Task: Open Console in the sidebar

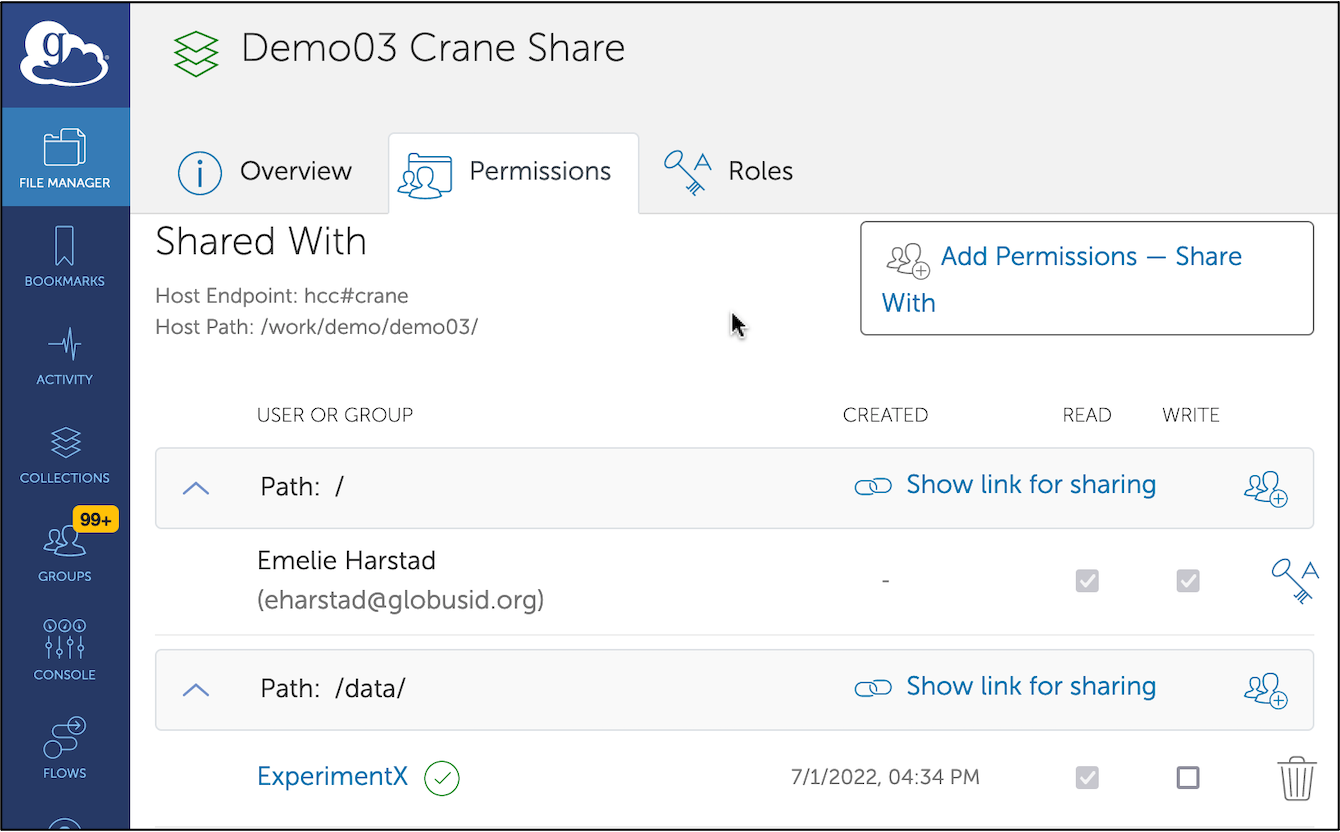Action: [x=65, y=650]
